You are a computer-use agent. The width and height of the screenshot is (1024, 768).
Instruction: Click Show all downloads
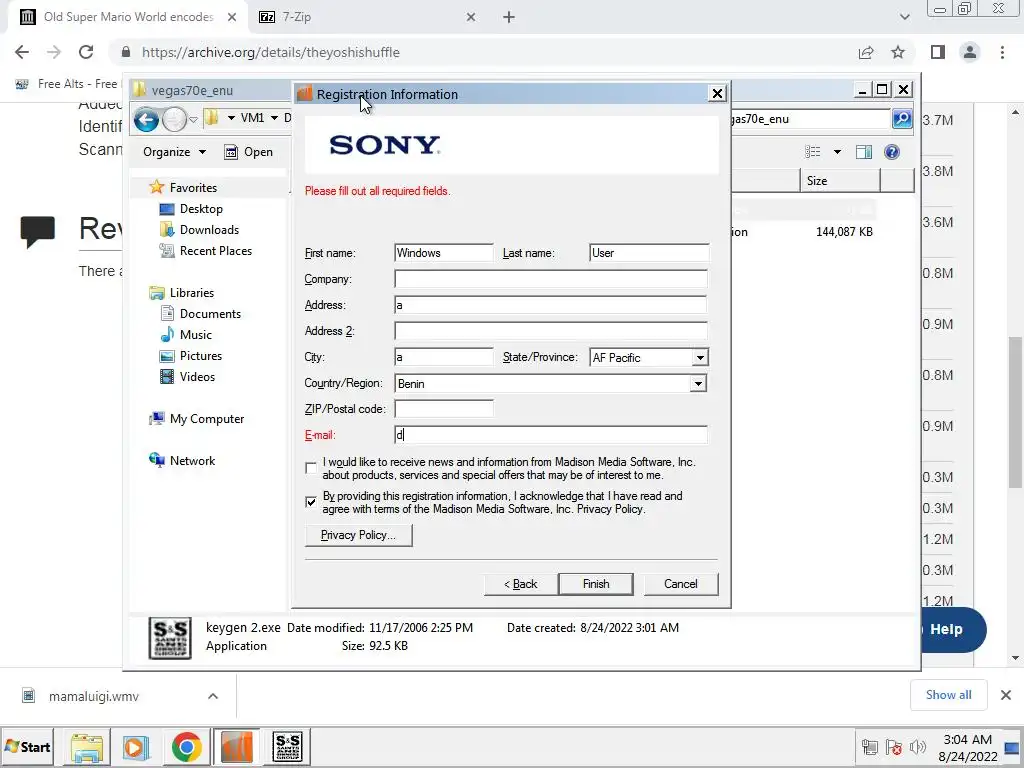[948, 696]
